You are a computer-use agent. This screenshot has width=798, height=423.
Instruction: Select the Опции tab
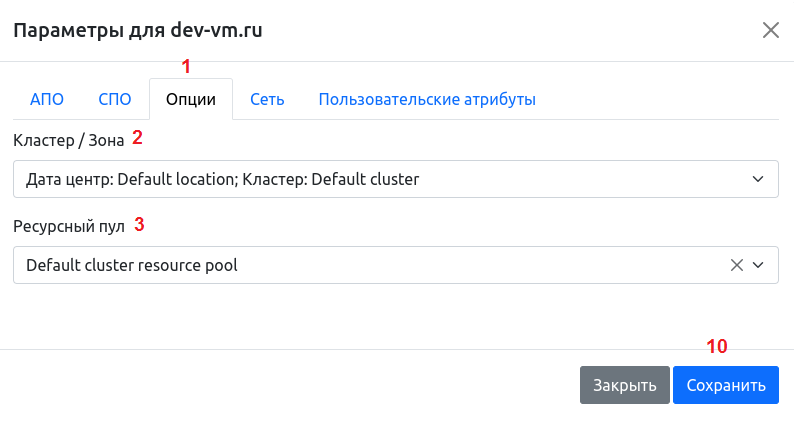190,100
